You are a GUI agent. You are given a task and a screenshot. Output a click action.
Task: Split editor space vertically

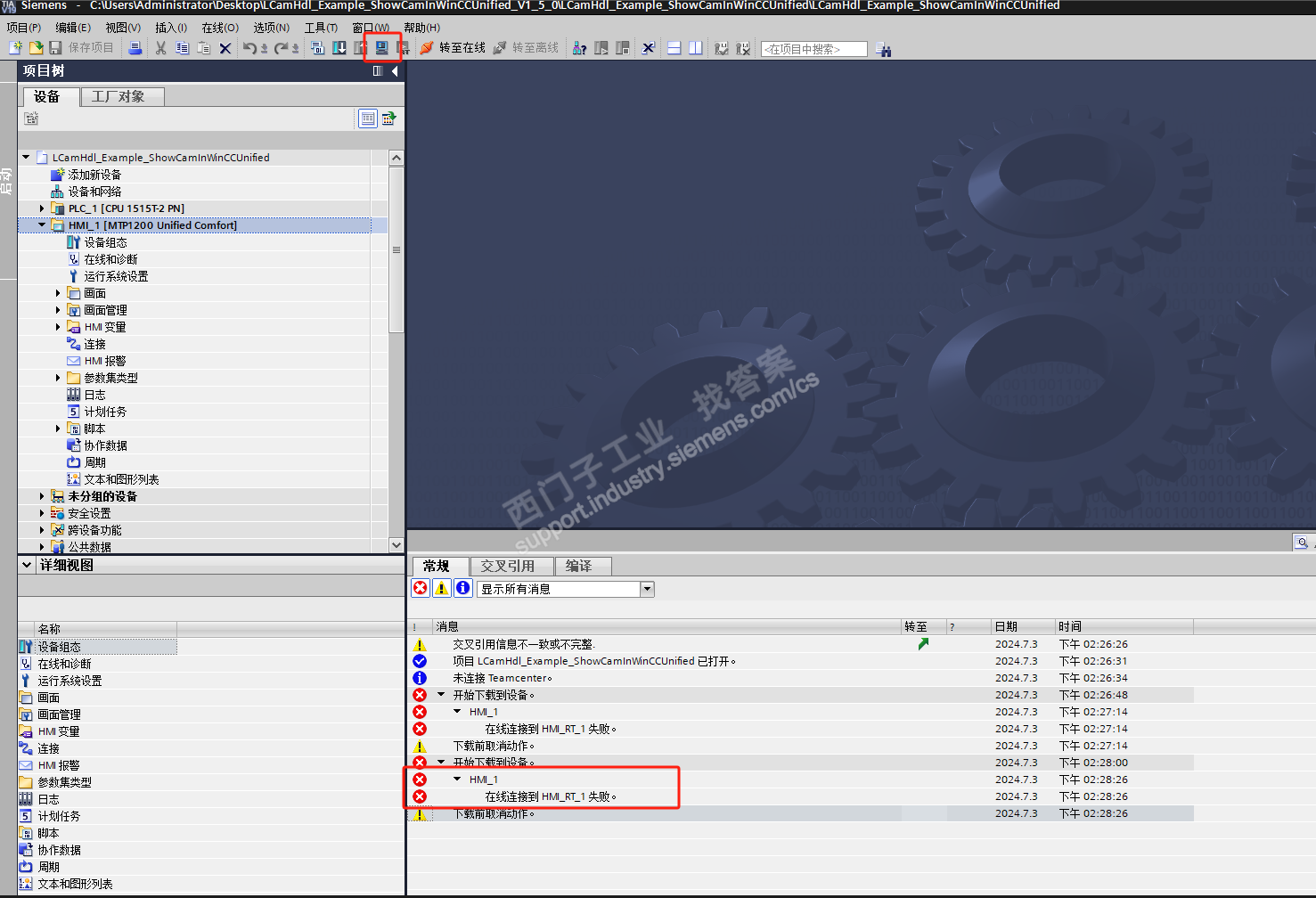click(x=696, y=48)
